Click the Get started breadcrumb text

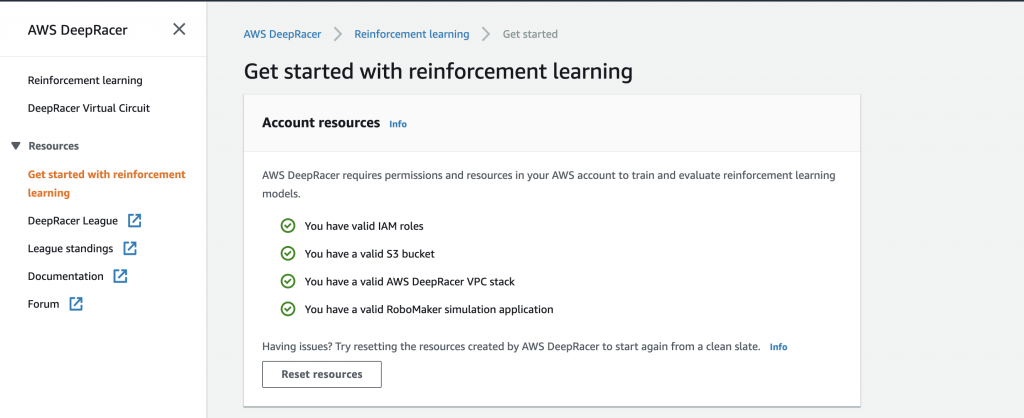tap(530, 34)
